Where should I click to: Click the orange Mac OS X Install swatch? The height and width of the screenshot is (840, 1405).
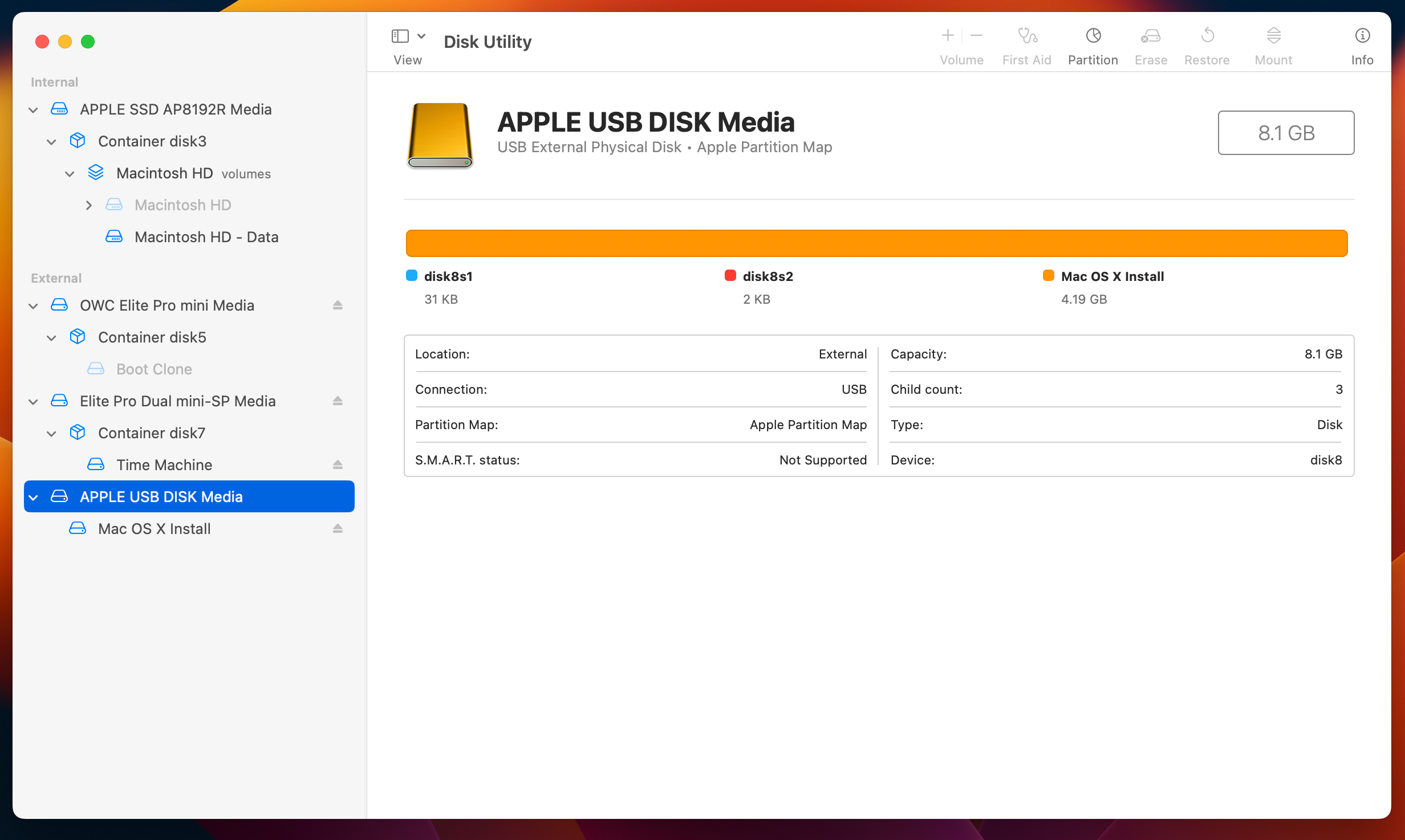point(1048,276)
